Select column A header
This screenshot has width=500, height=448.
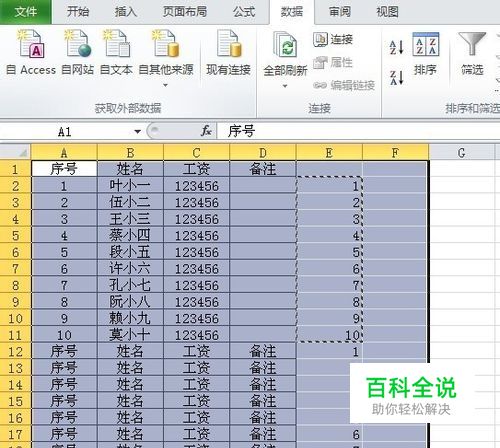(x=64, y=152)
